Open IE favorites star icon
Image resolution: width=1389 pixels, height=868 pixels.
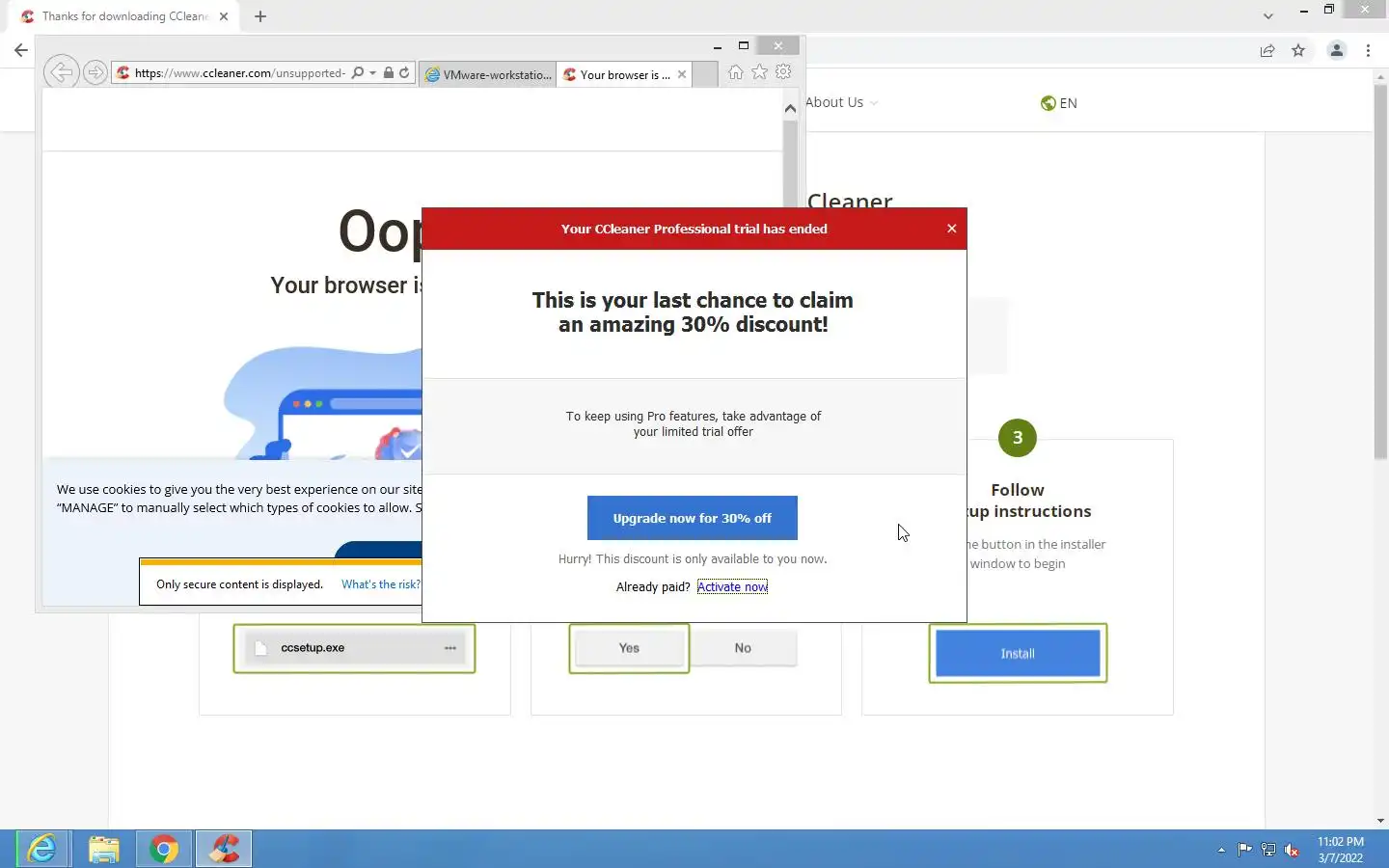pyautogui.click(x=759, y=72)
